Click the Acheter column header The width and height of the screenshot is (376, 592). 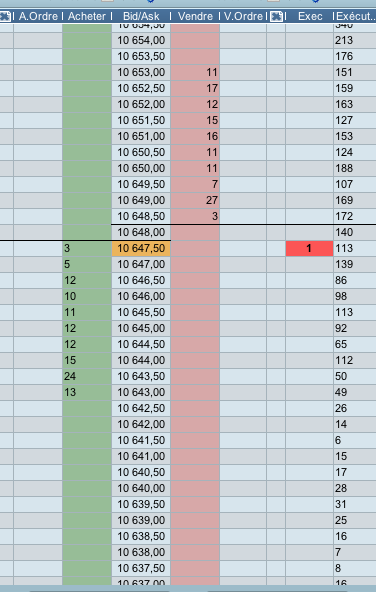coord(87,16)
